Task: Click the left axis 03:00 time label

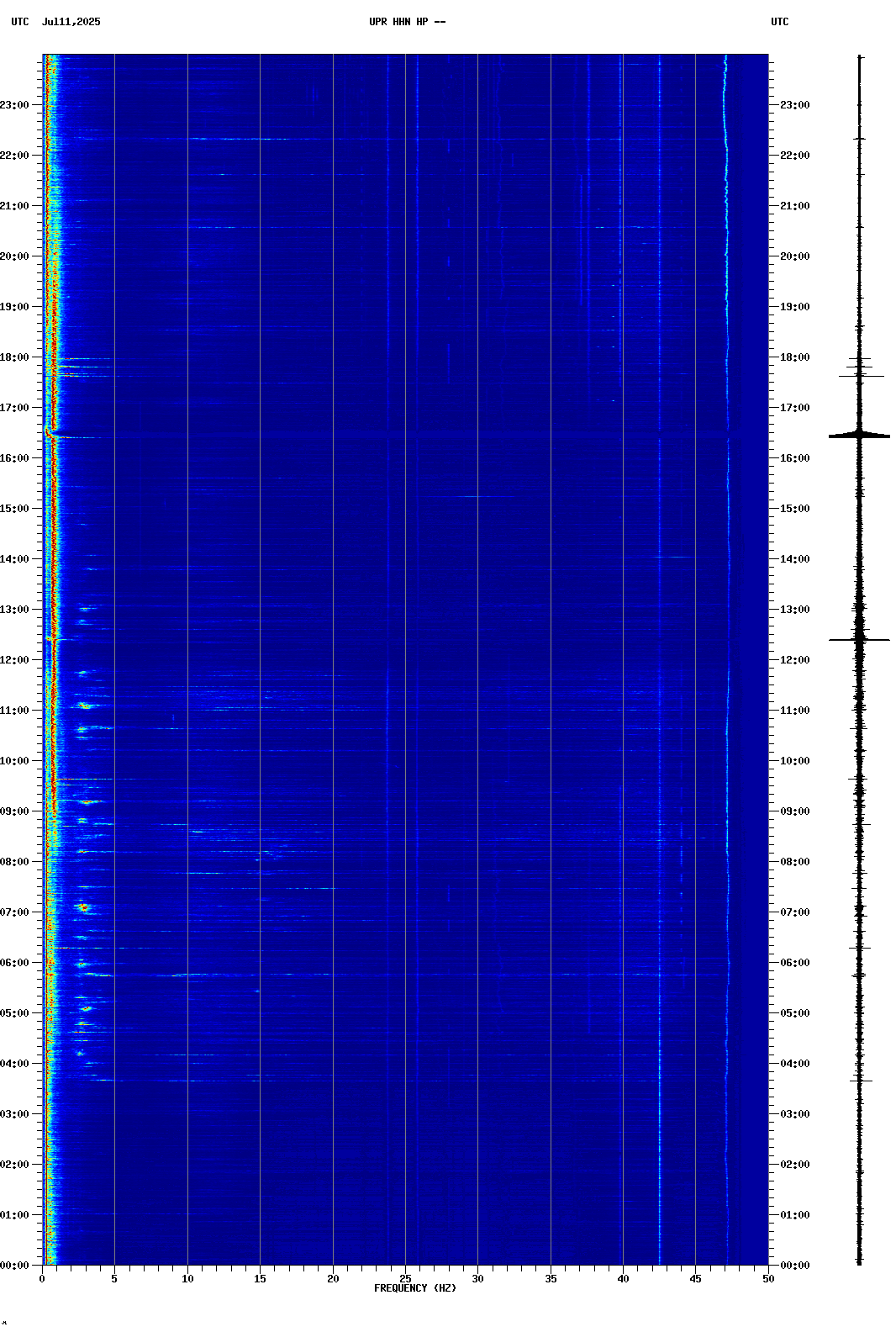Action: tap(14, 1114)
